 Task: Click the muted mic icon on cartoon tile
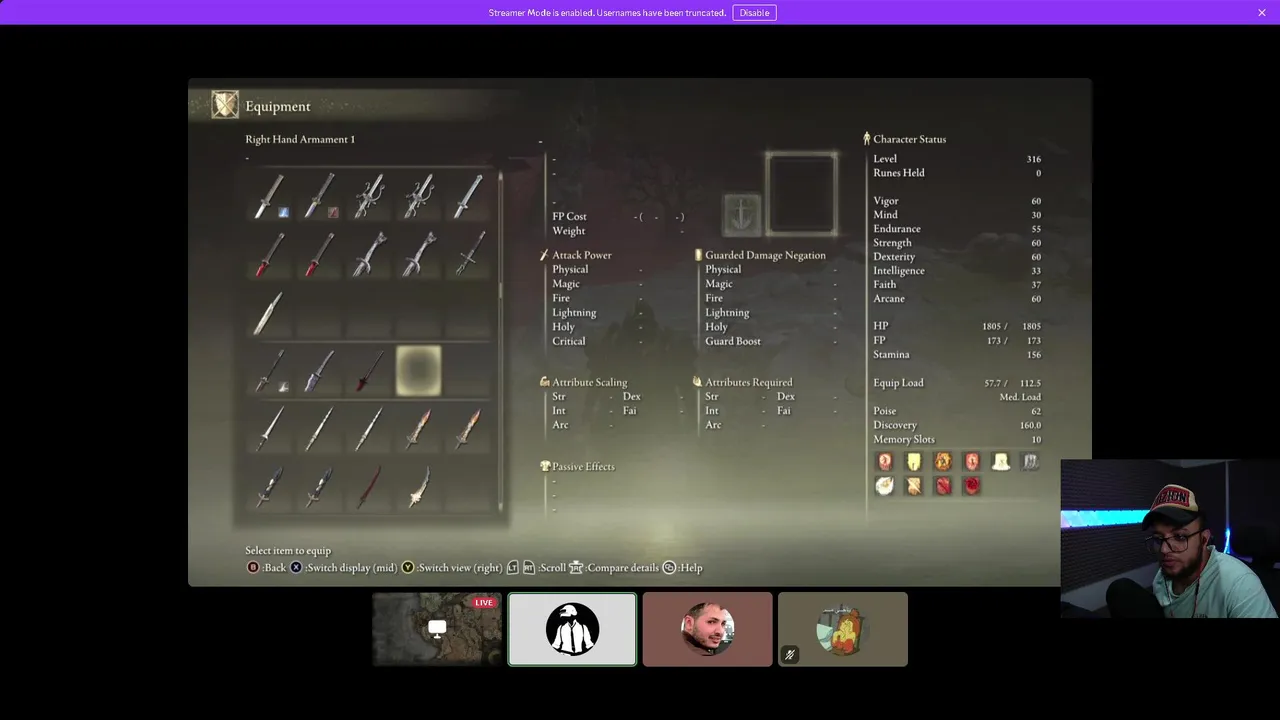(x=789, y=655)
